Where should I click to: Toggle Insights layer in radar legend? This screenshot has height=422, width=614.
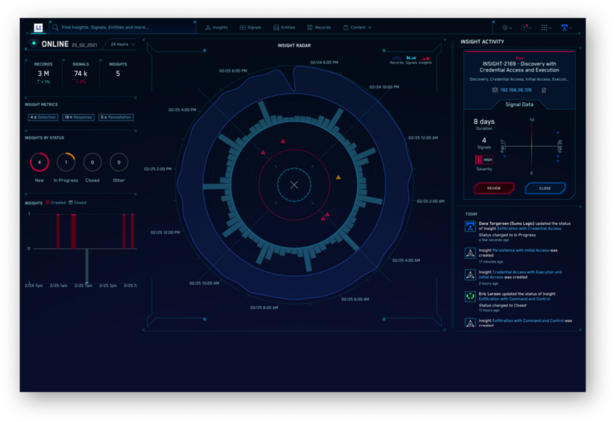coord(425,60)
